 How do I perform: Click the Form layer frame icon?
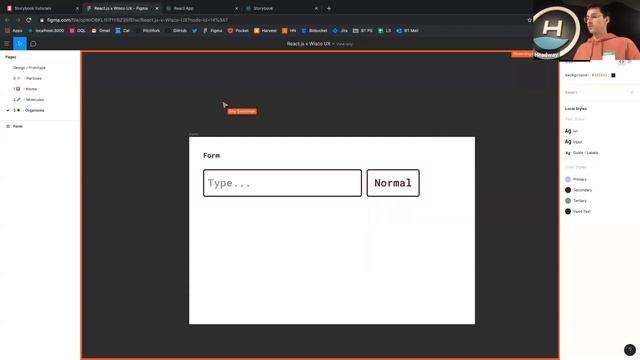[8, 127]
